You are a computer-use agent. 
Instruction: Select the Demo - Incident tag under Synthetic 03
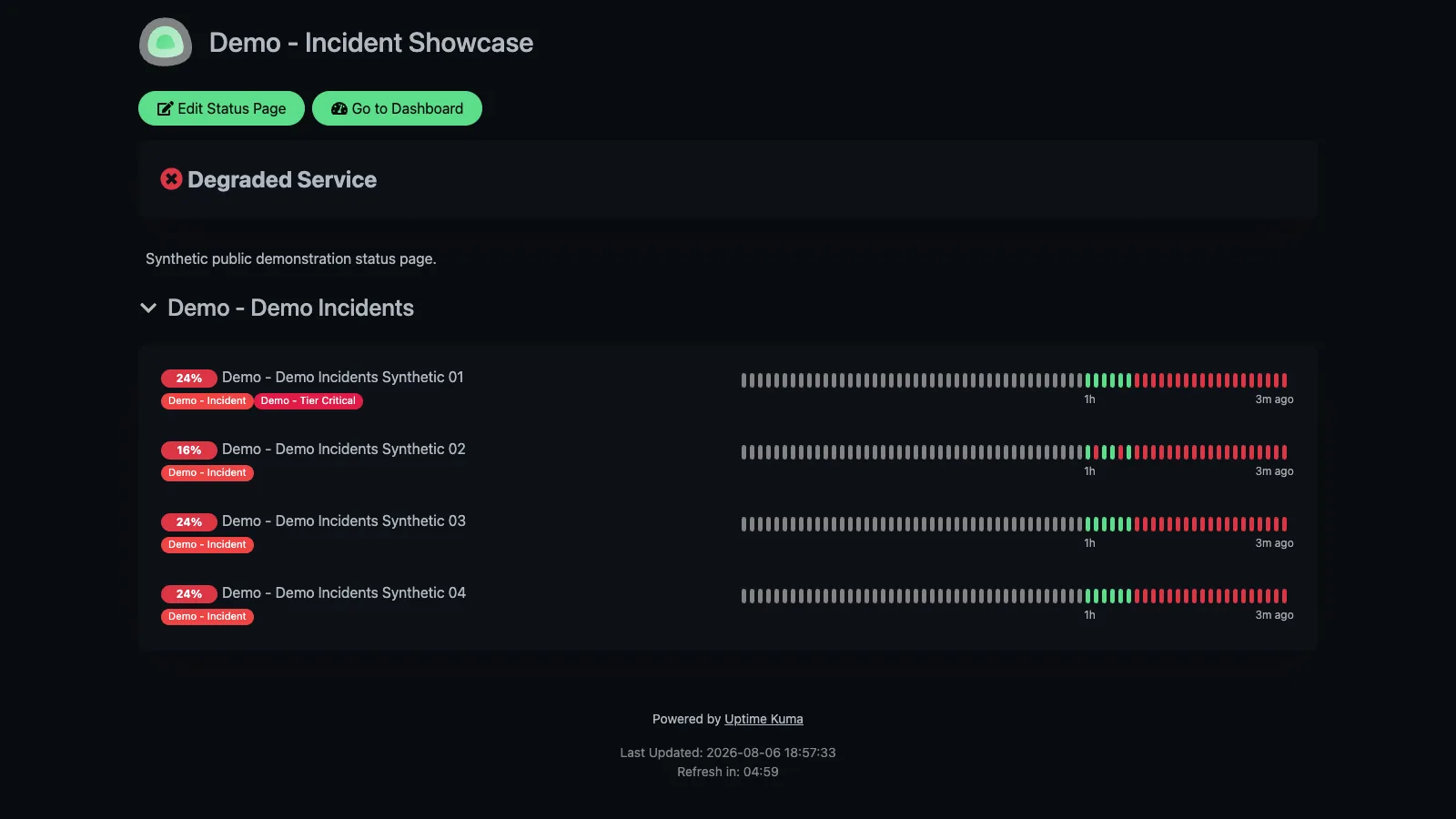click(207, 544)
